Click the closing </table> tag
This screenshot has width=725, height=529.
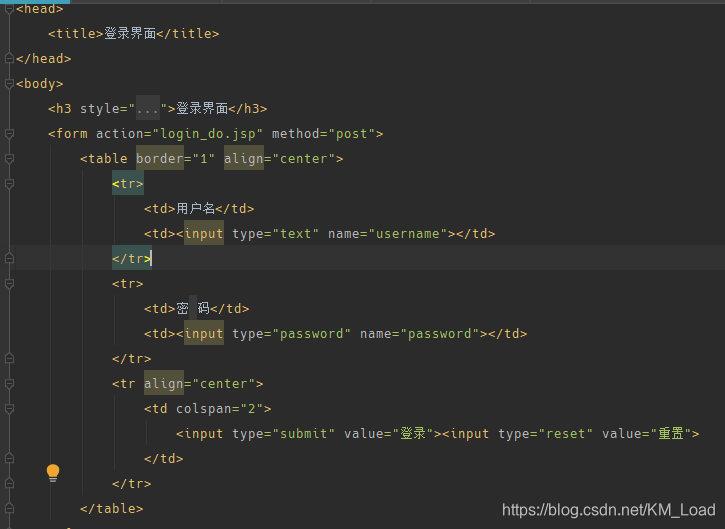tap(112, 508)
